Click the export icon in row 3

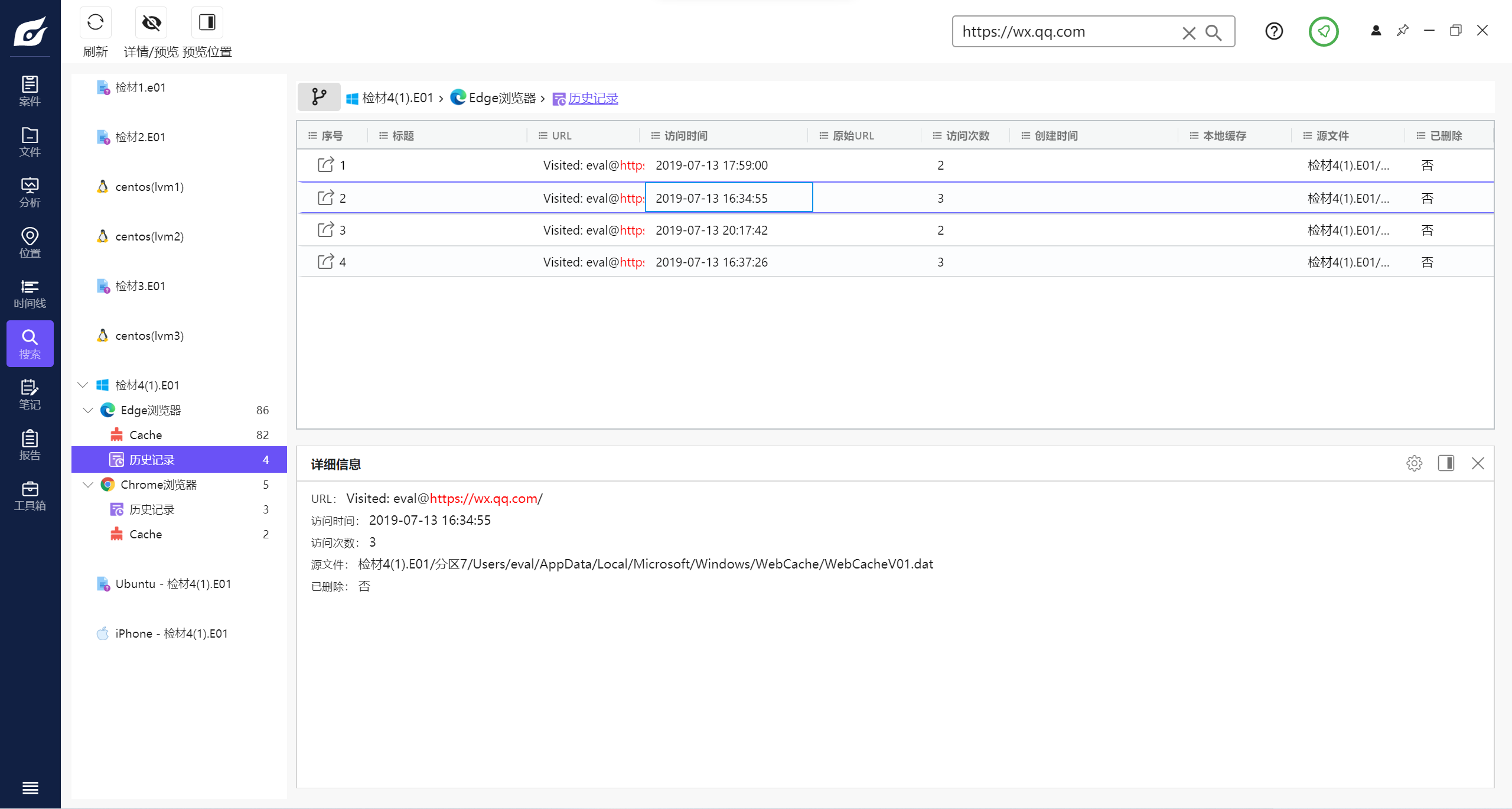pos(325,230)
